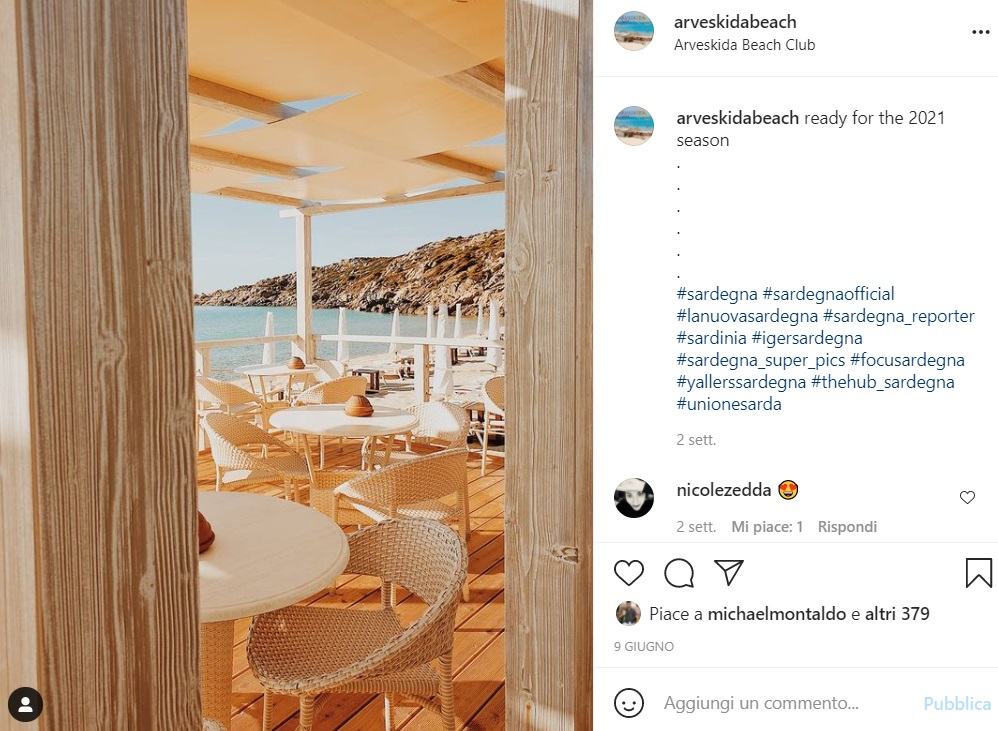This screenshot has height=731, width=998.
Task: Show tagged people icon on photo
Action: (x=25, y=704)
